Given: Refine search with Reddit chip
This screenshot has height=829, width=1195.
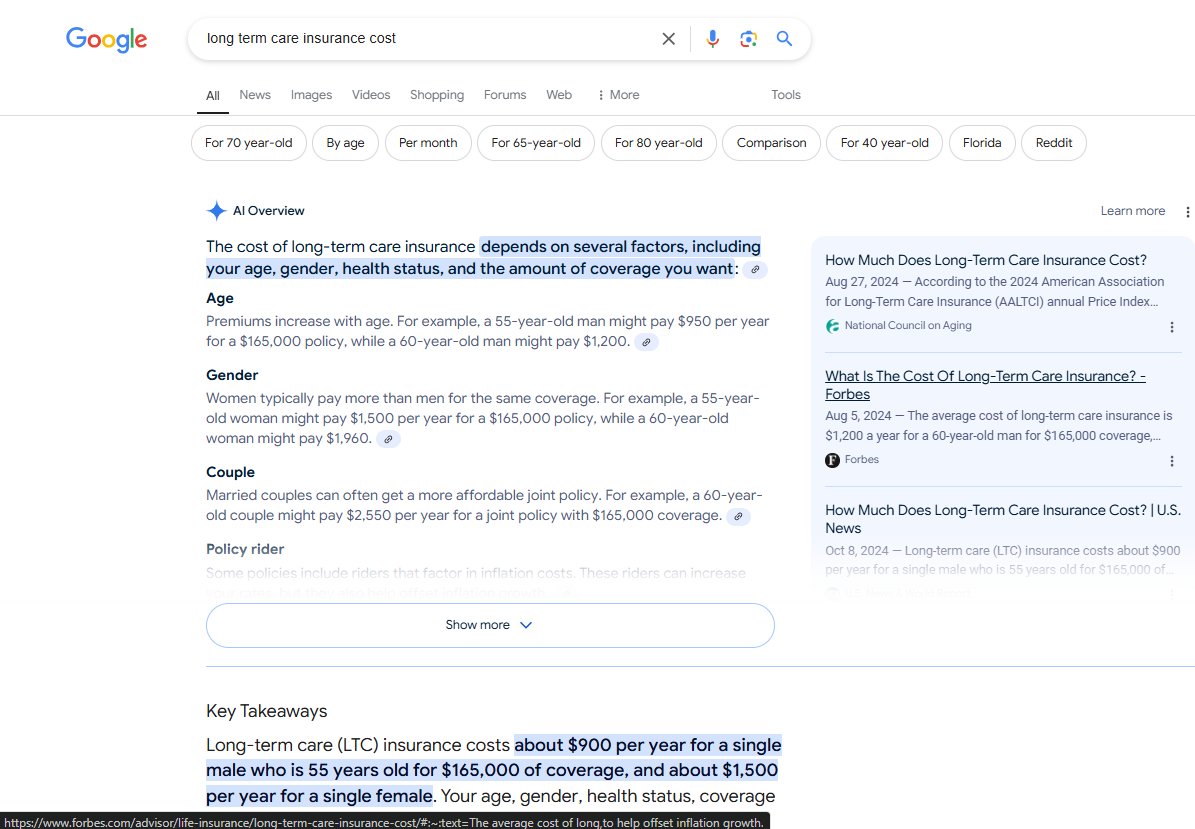Looking at the screenshot, I should tap(1053, 143).
